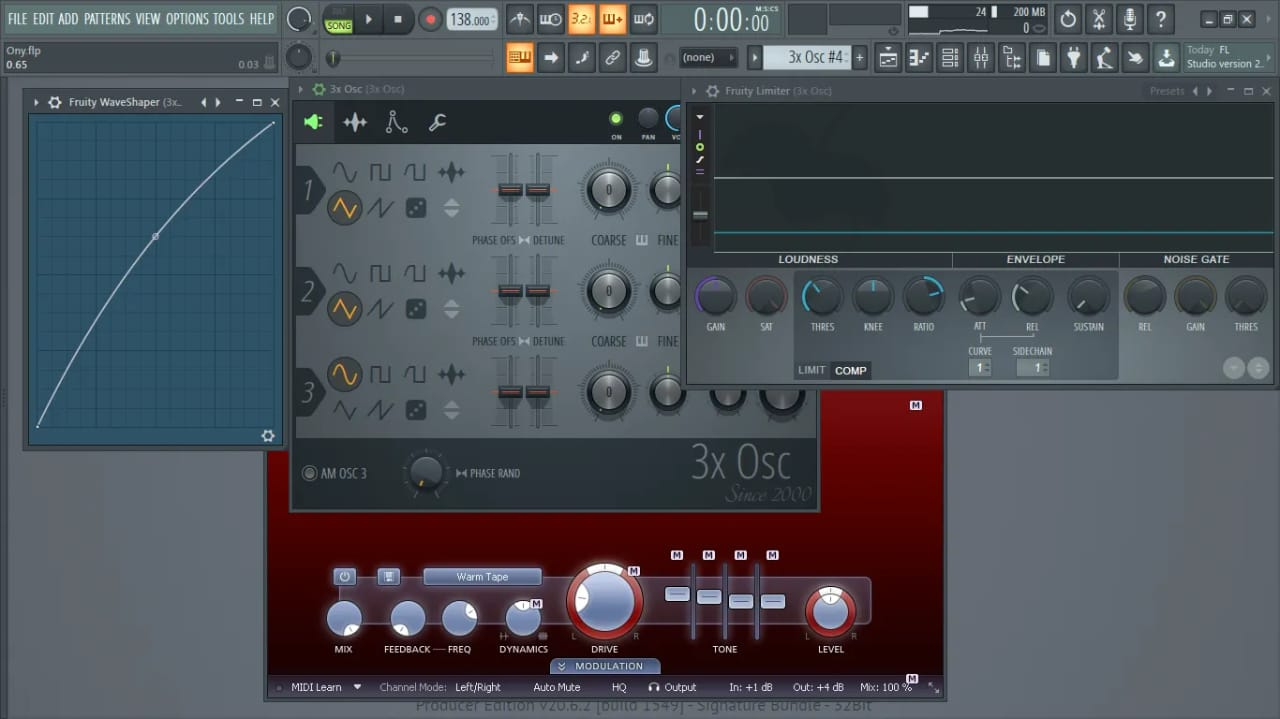Open 3x Osc miscellaneous functions tab
1280x719 pixels.
tap(397, 122)
